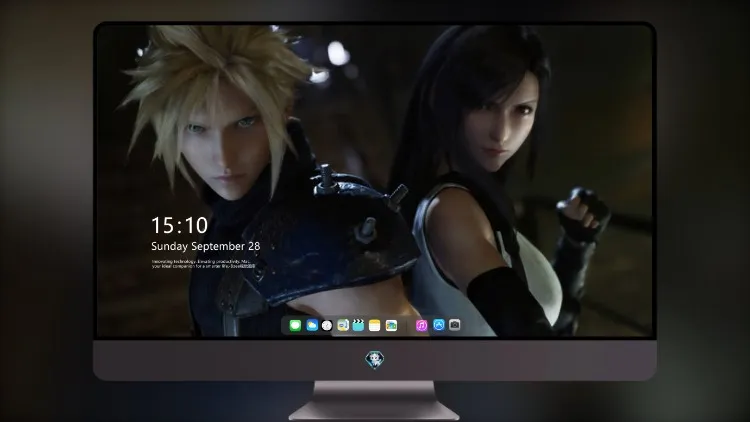Click the small tagline text below the date

(x=203, y=264)
